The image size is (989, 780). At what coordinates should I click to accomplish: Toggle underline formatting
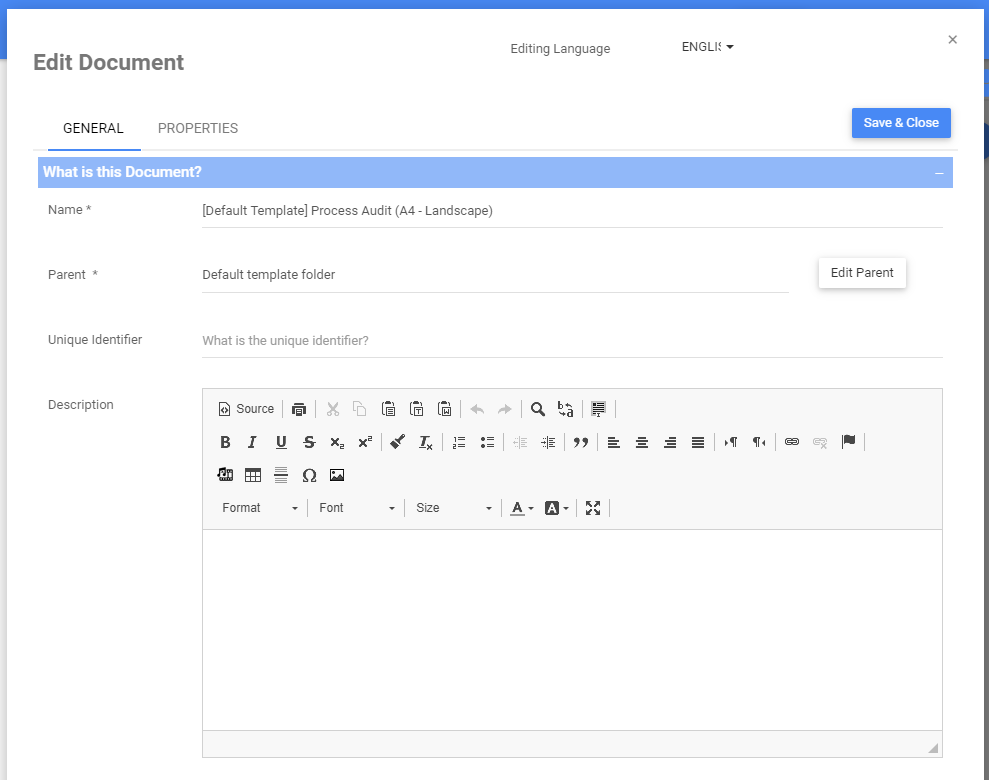coord(281,442)
